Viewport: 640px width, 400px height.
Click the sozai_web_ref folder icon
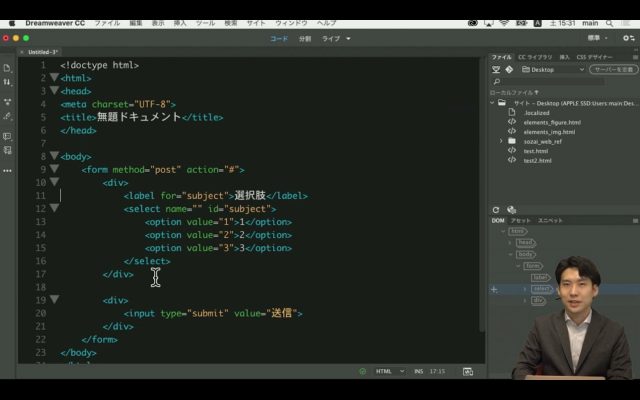pos(512,141)
